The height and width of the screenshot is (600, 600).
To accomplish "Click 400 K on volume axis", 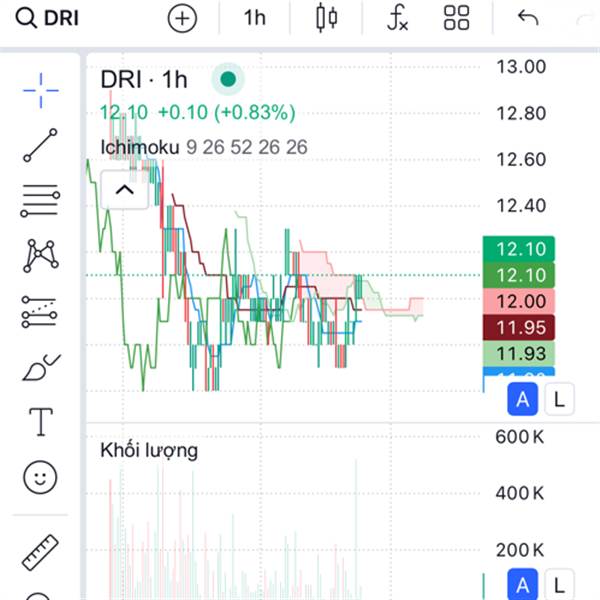I will point(520,493).
